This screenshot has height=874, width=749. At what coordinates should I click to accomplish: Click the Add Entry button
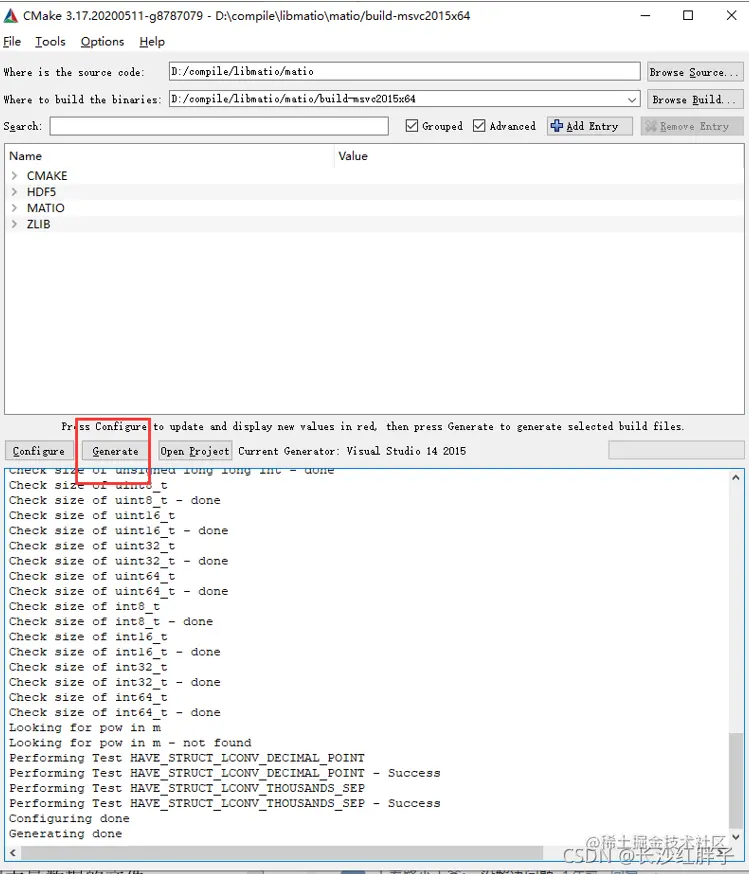point(590,126)
